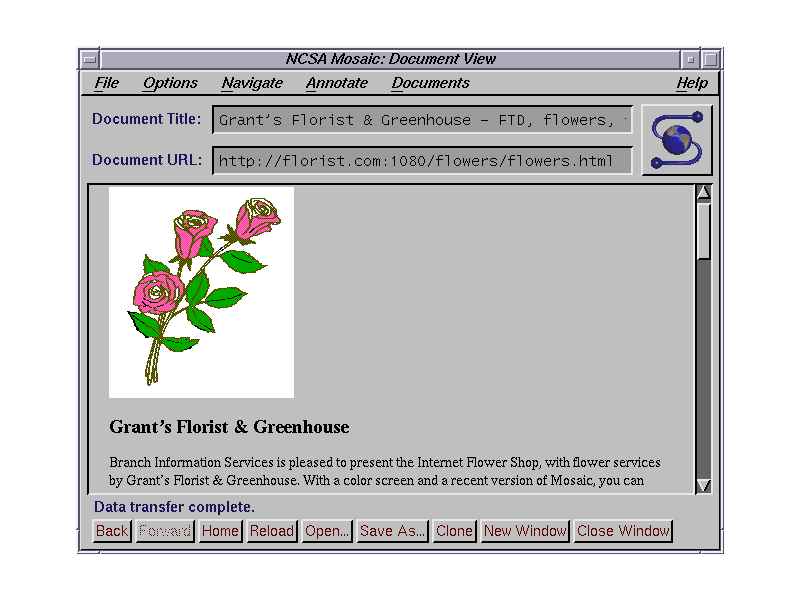Click the 'Branch Information Services' paragraph text
Viewport: 800px width, 600px height.
385,471
